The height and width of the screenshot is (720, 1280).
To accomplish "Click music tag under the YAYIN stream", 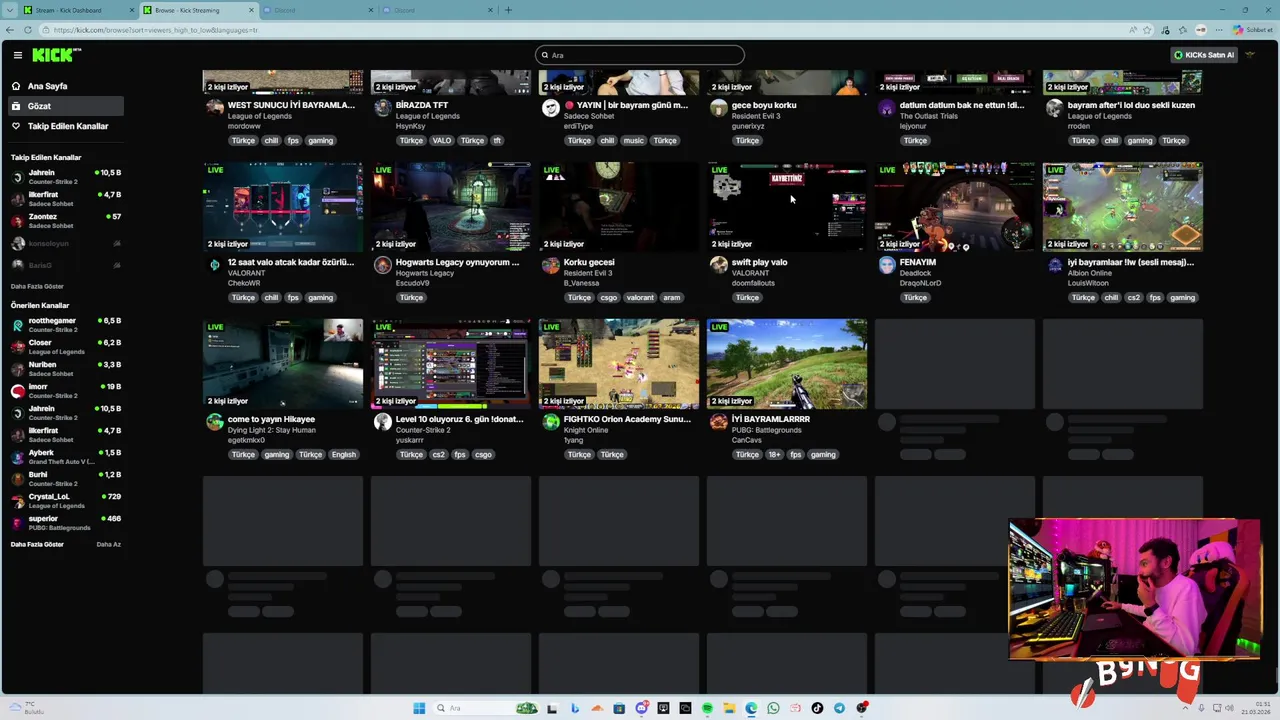I will [634, 140].
